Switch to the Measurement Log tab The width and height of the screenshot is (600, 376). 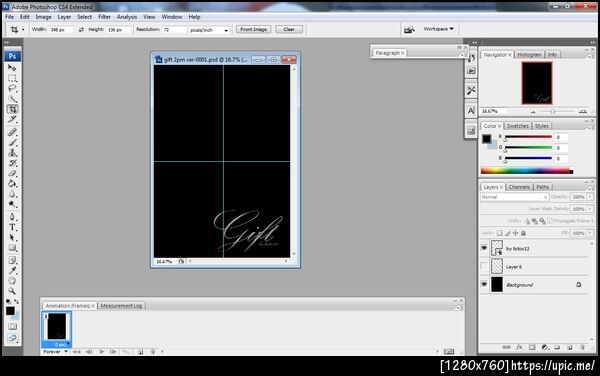(121, 306)
